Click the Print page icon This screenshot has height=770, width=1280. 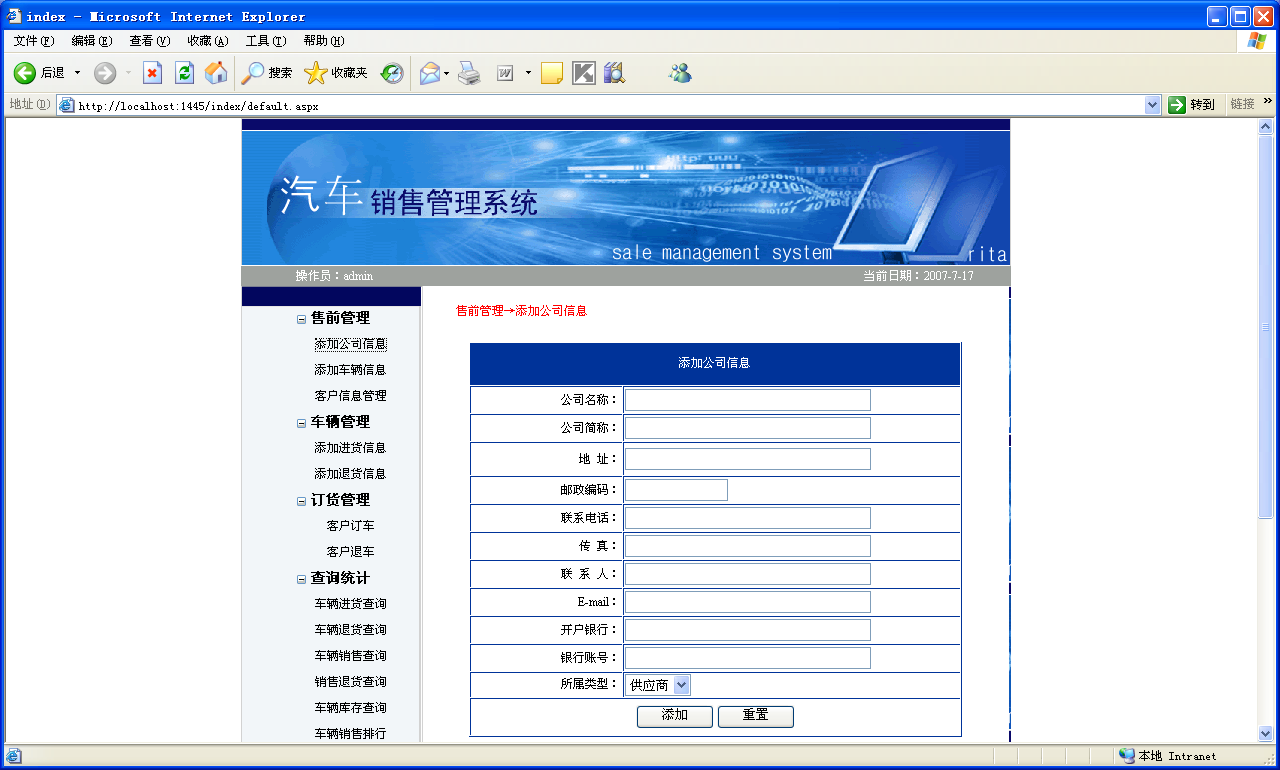pos(469,73)
